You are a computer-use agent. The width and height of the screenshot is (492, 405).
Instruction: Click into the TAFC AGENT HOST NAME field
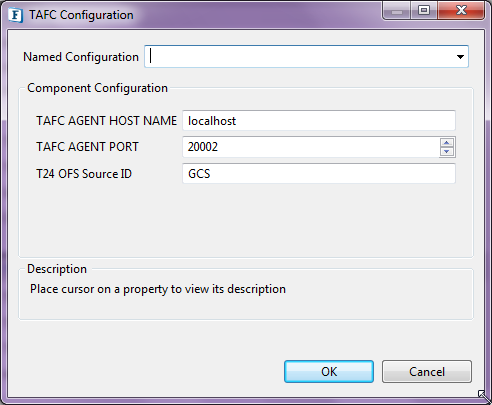click(x=319, y=121)
